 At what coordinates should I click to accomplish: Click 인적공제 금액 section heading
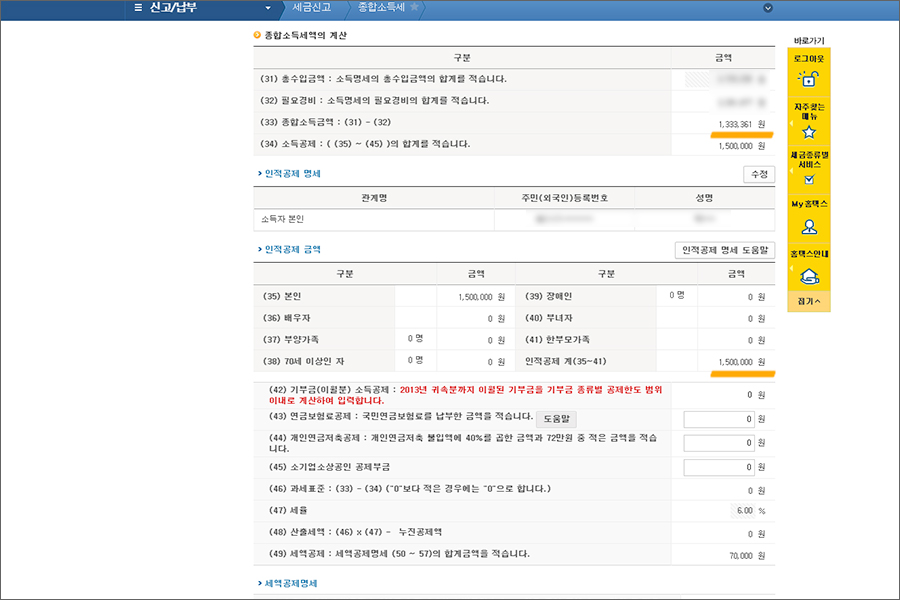(292, 249)
